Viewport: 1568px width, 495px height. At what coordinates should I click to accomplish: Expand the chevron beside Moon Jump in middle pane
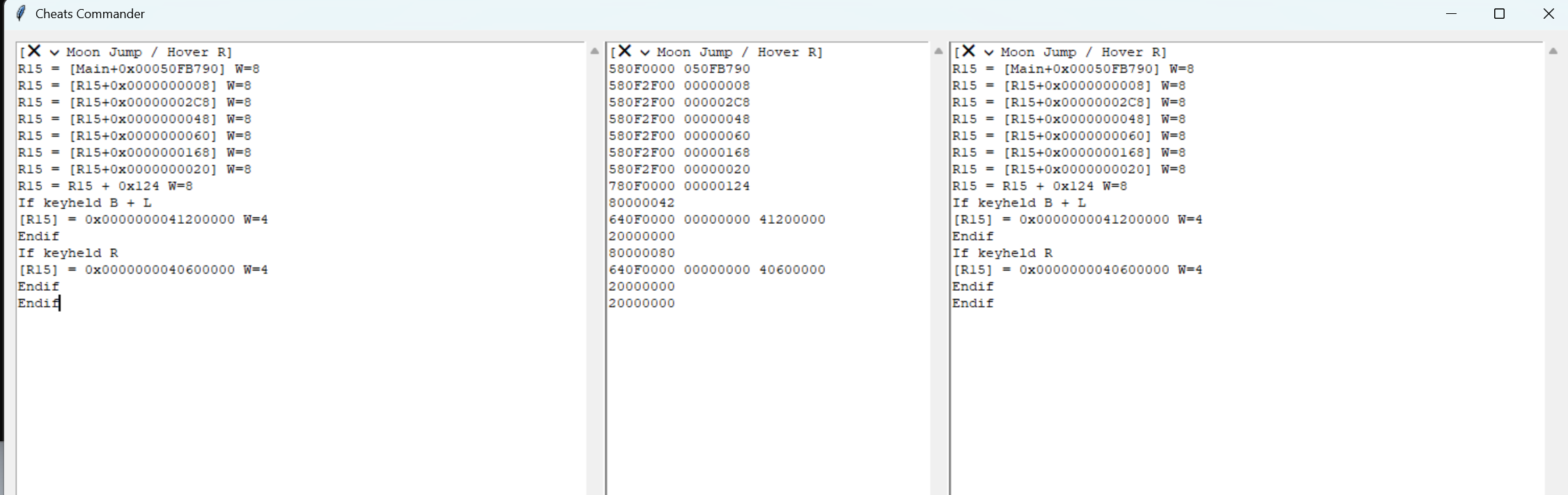(x=645, y=52)
